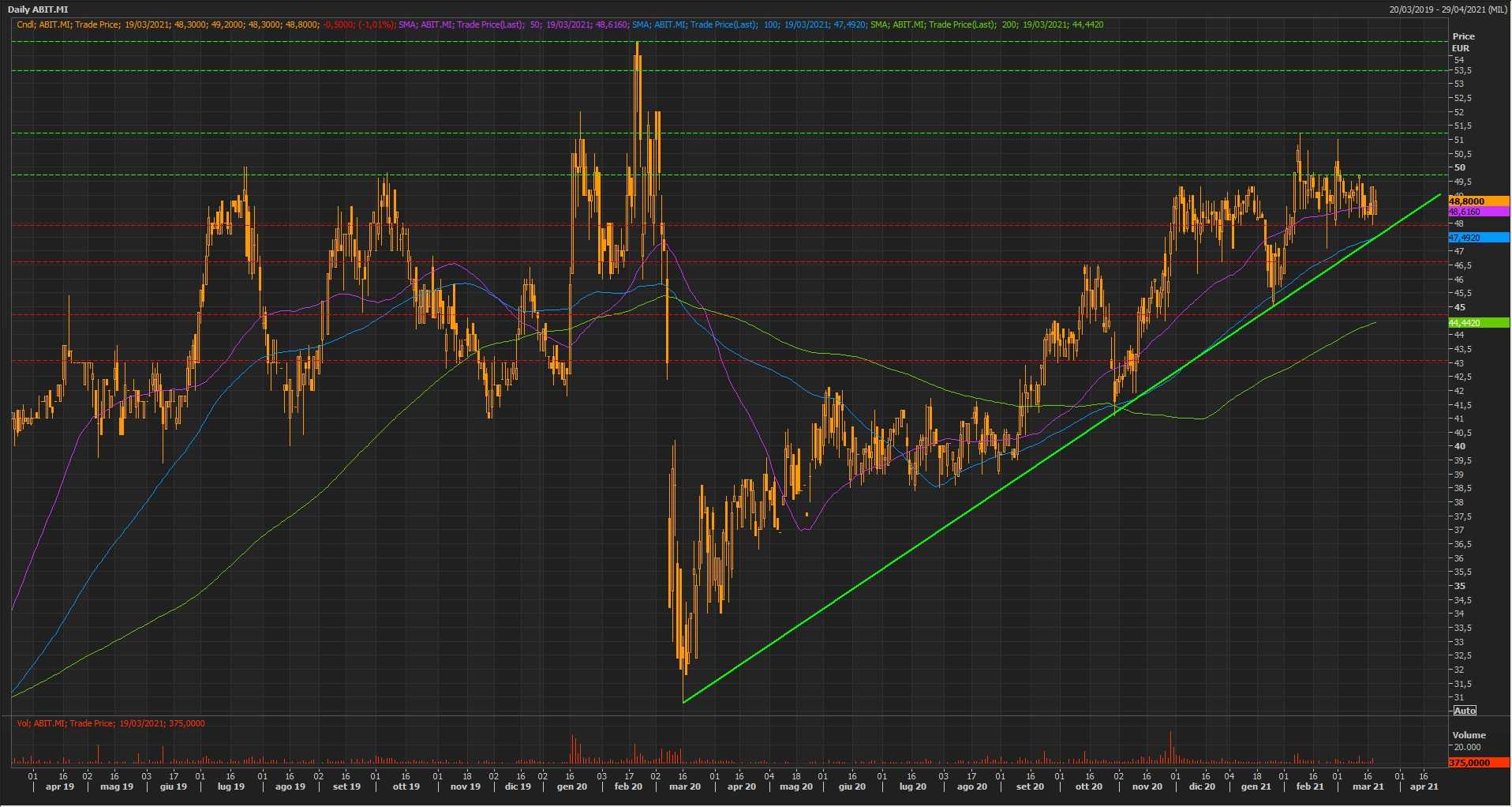Select the SMA 200 legend entry in green

(986, 24)
